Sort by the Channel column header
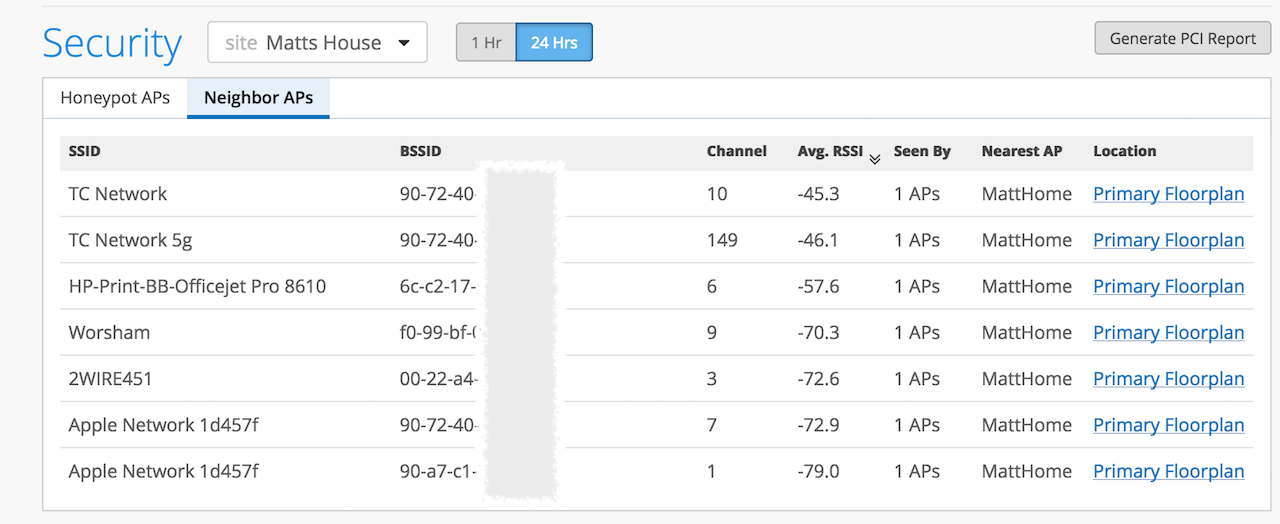Image resolution: width=1280 pixels, height=524 pixels. 736,151
